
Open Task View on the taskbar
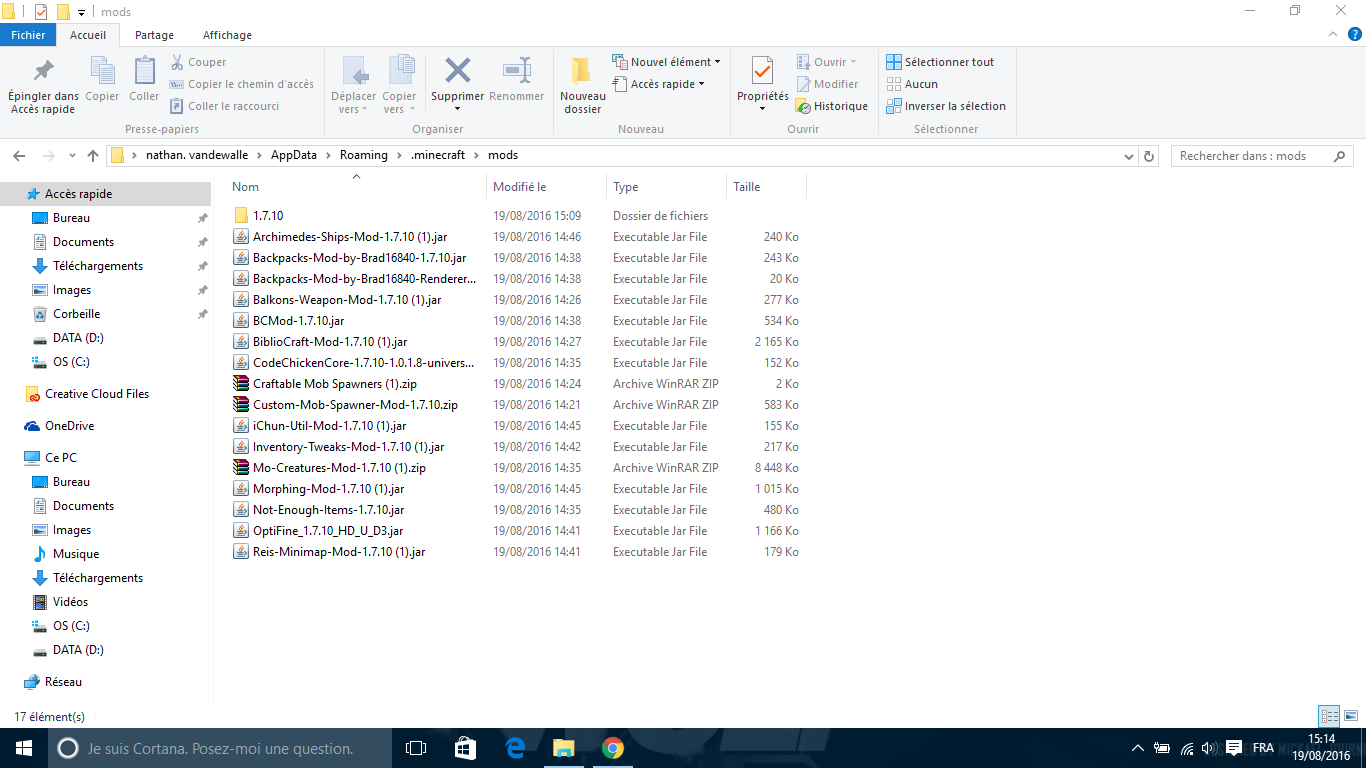tap(416, 748)
